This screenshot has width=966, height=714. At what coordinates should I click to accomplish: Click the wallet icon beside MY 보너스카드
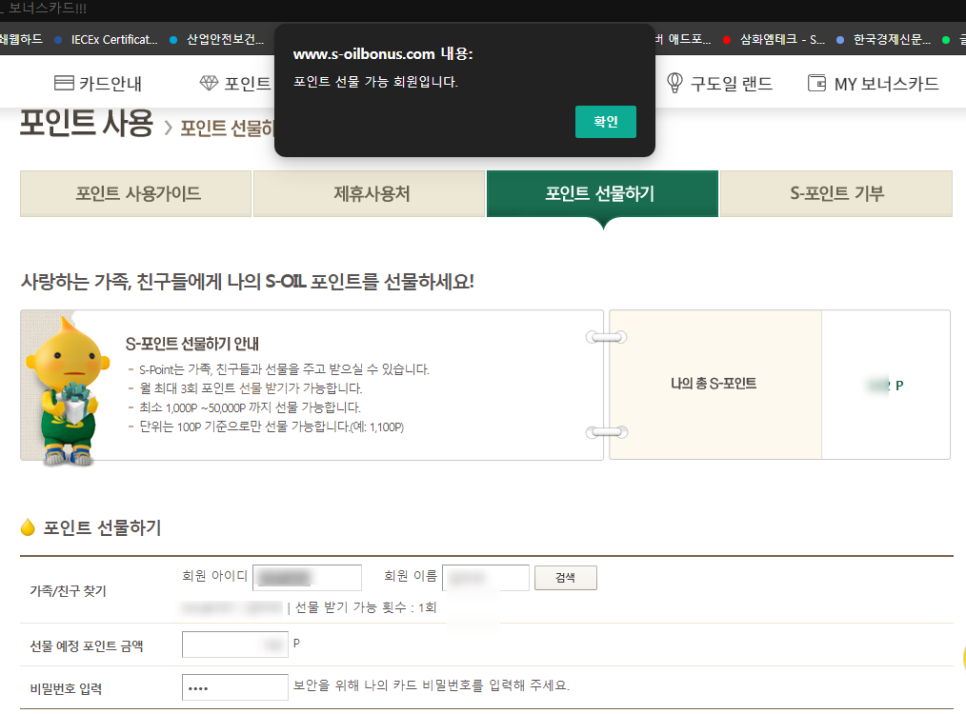coord(817,83)
